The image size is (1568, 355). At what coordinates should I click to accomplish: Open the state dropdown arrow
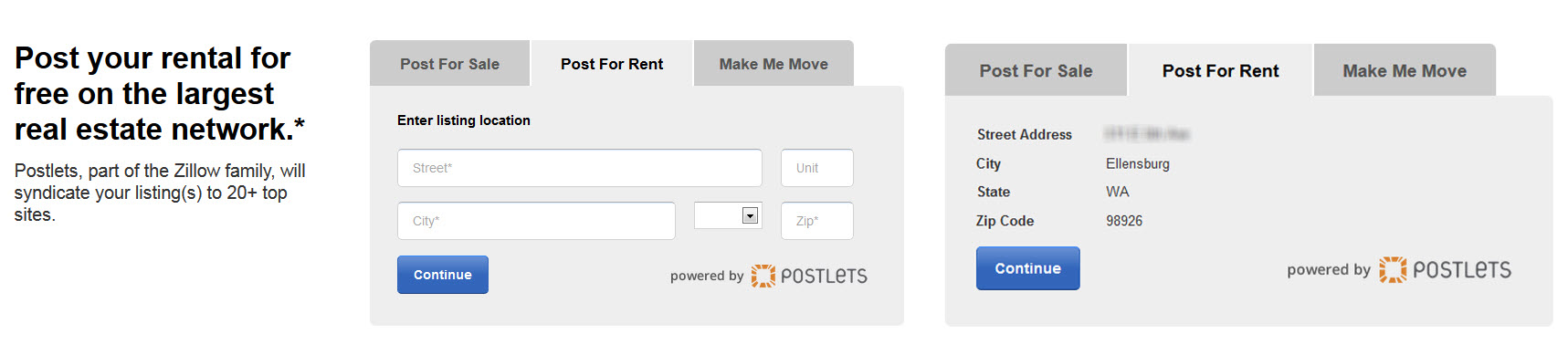pos(750,216)
